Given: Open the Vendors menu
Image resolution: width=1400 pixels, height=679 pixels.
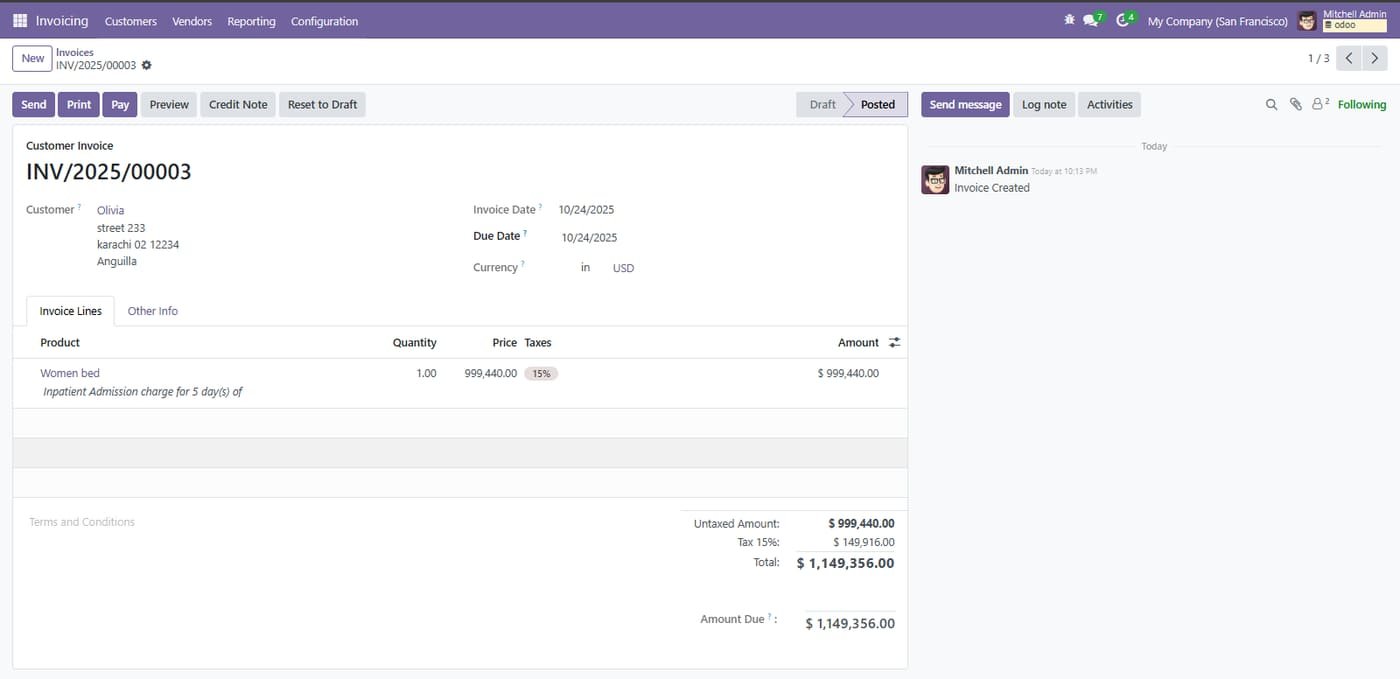Looking at the screenshot, I should [x=192, y=21].
